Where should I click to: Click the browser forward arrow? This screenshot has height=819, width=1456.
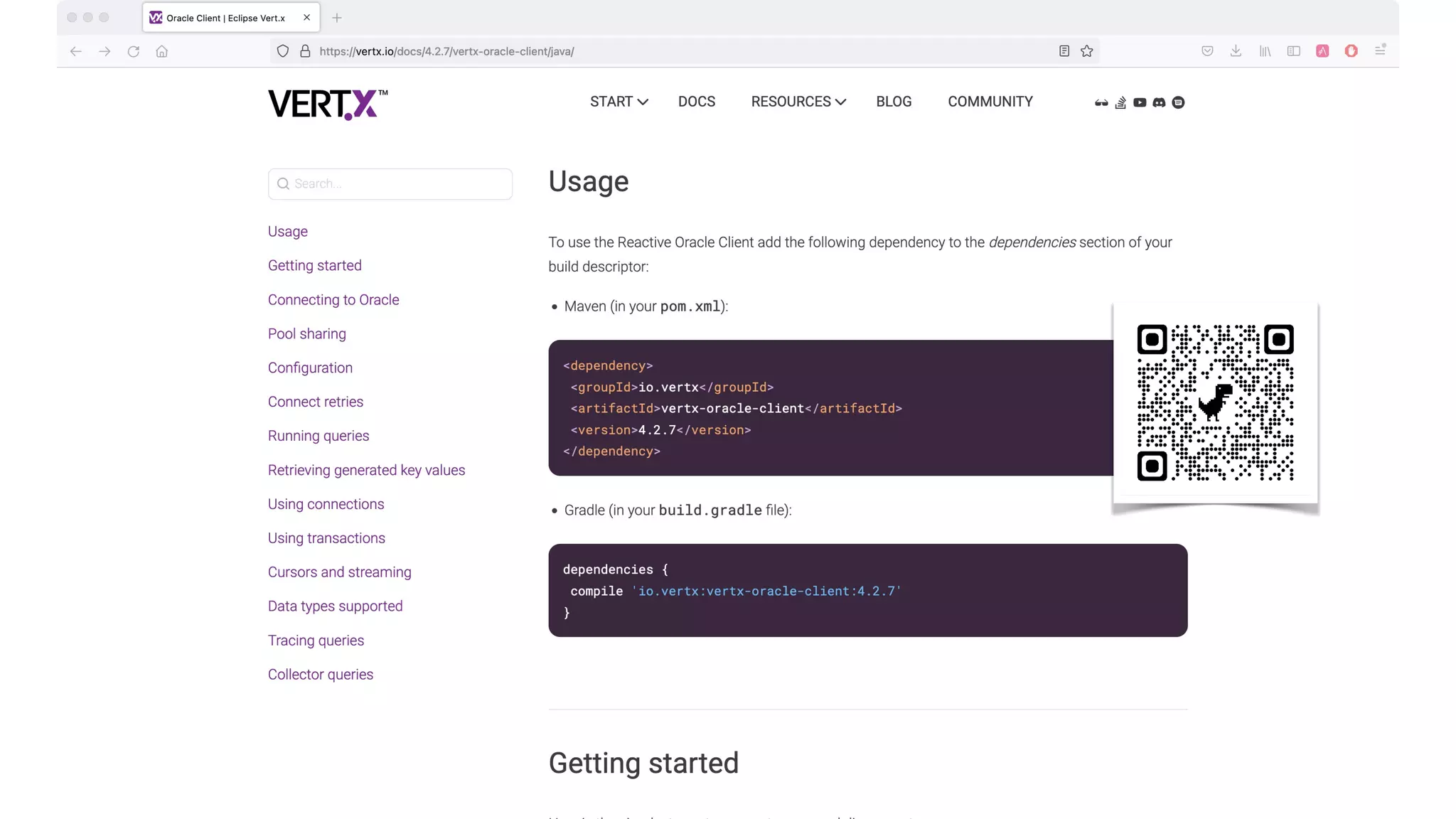105,51
